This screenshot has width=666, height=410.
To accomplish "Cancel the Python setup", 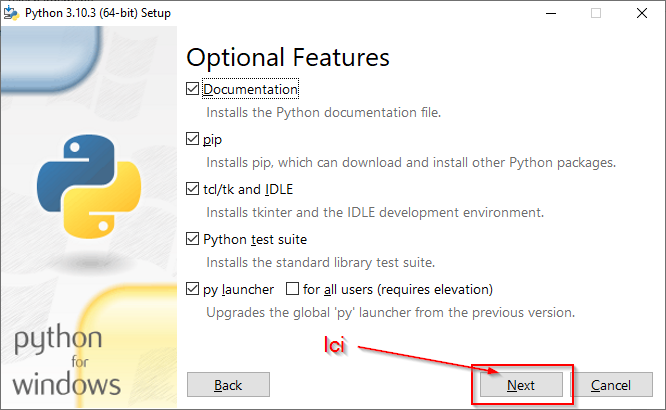I will click(x=611, y=385).
